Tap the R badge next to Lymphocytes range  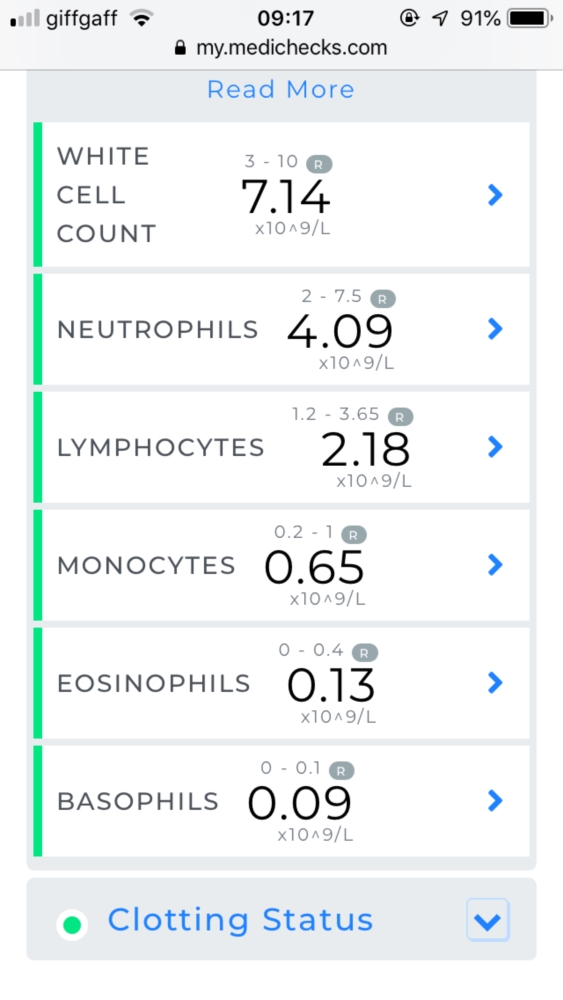(400, 417)
